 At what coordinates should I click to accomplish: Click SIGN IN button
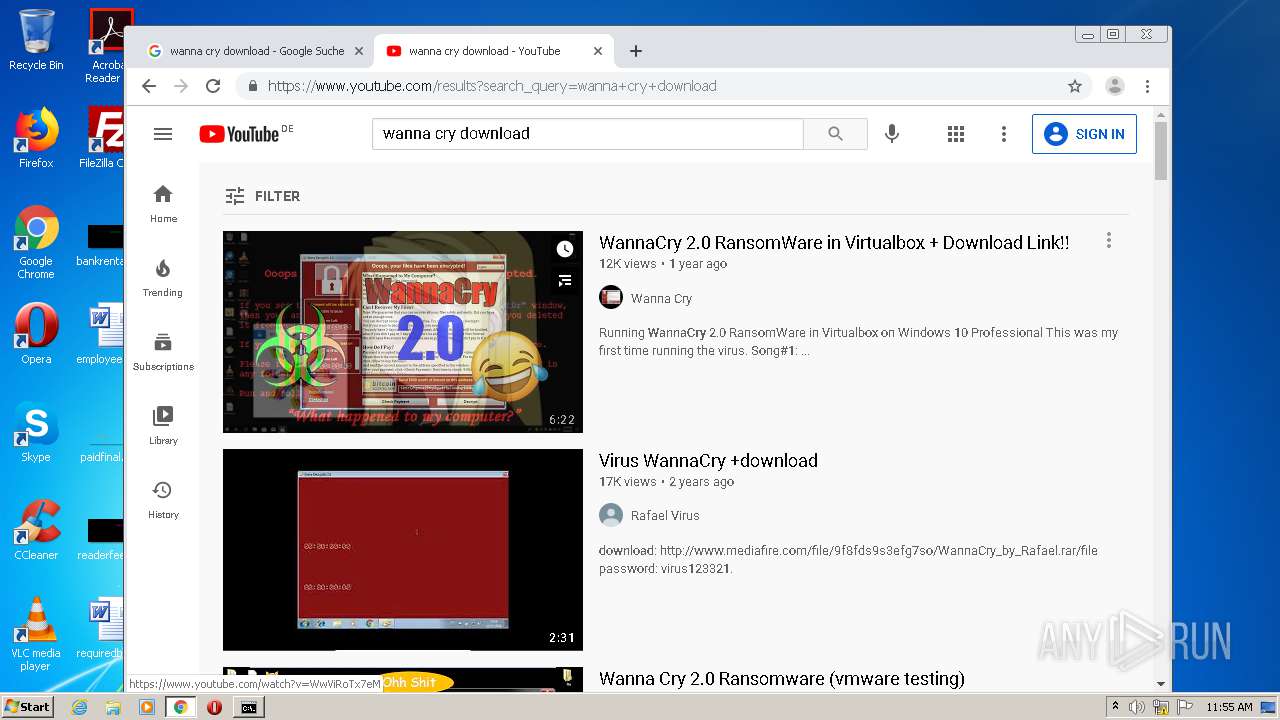tap(1084, 134)
